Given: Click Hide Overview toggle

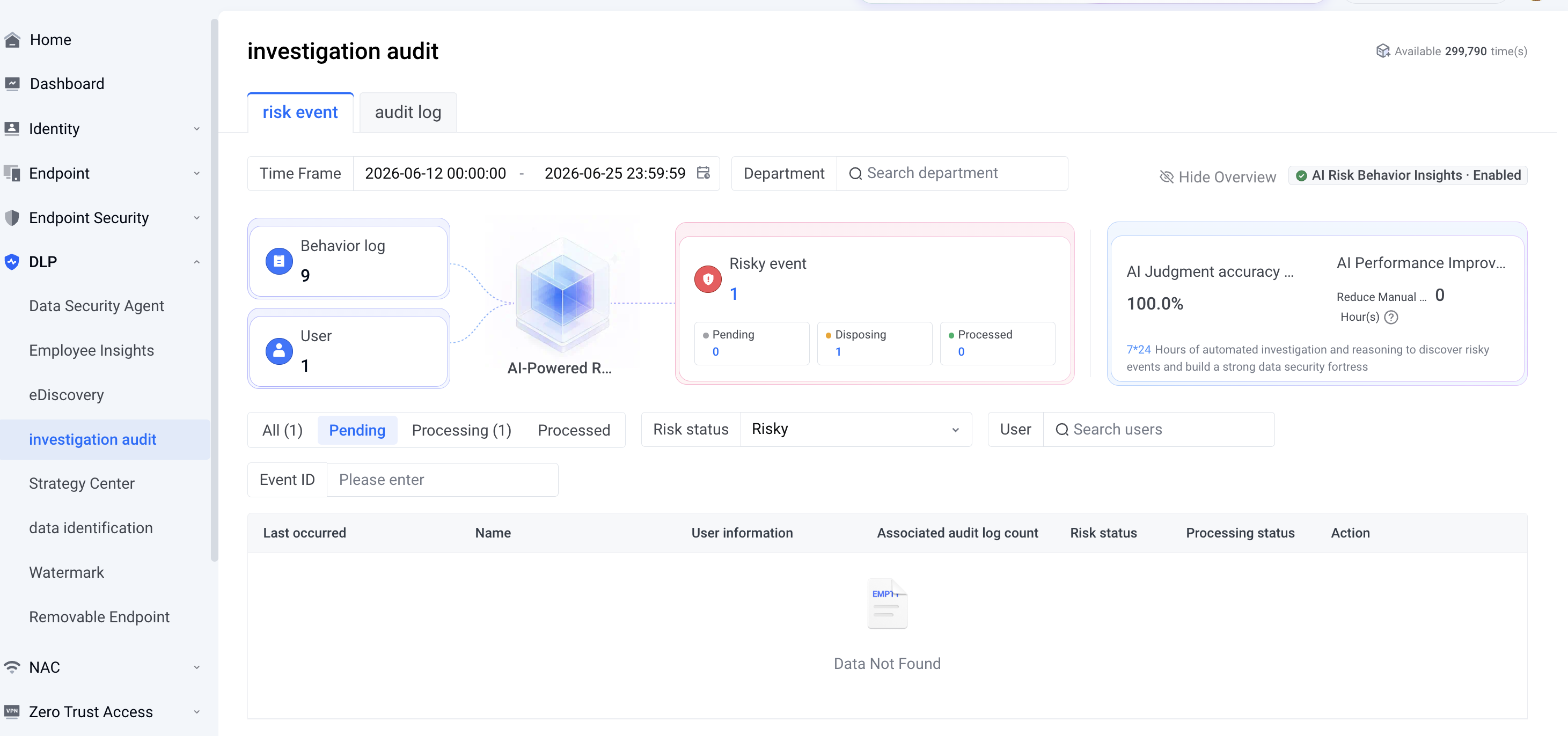Looking at the screenshot, I should 1218,176.
